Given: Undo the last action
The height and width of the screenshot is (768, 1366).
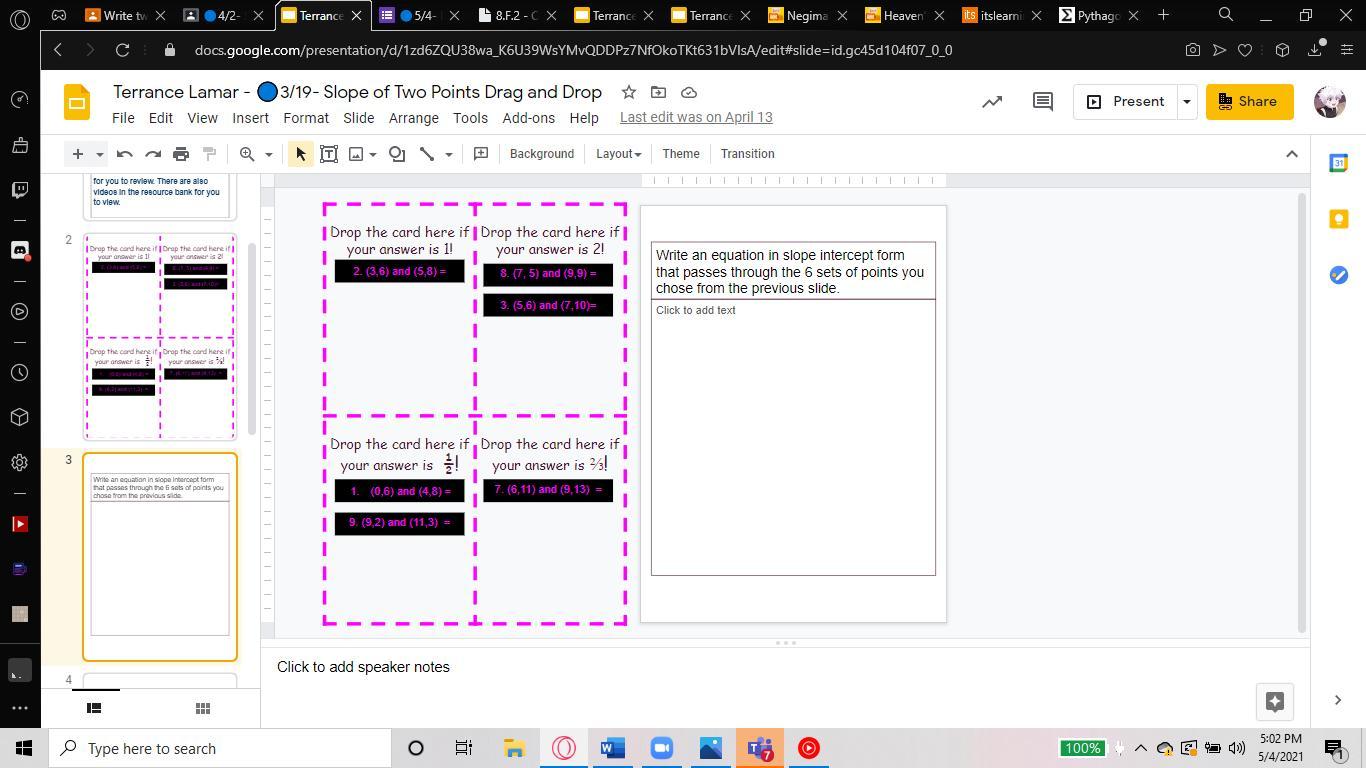Looking at the screenshot, I should (x=125, y=154).
